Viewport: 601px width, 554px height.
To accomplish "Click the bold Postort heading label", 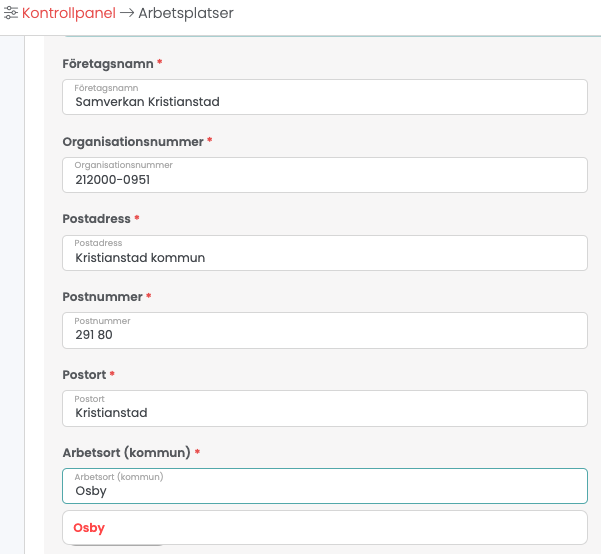I will 84,375.
